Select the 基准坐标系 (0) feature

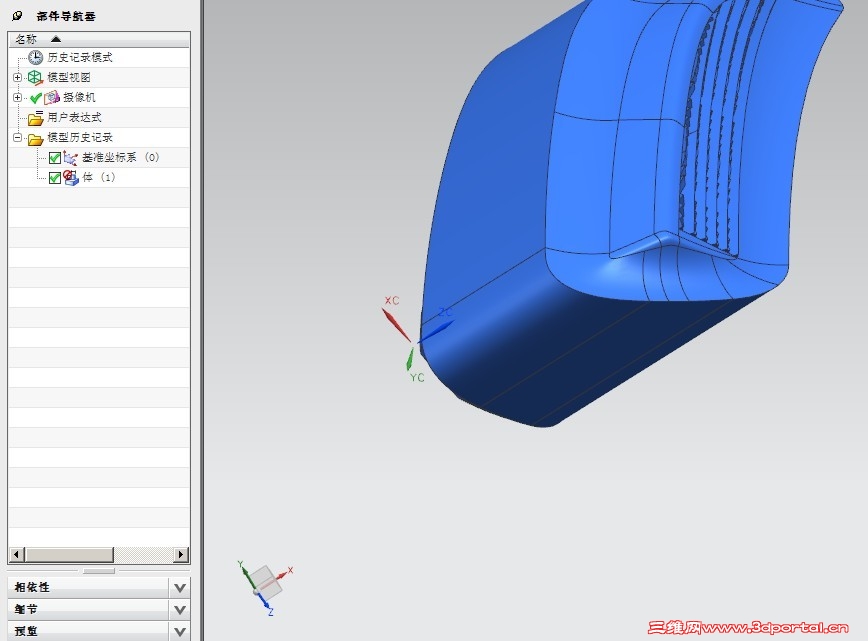[x=99, y=158]
